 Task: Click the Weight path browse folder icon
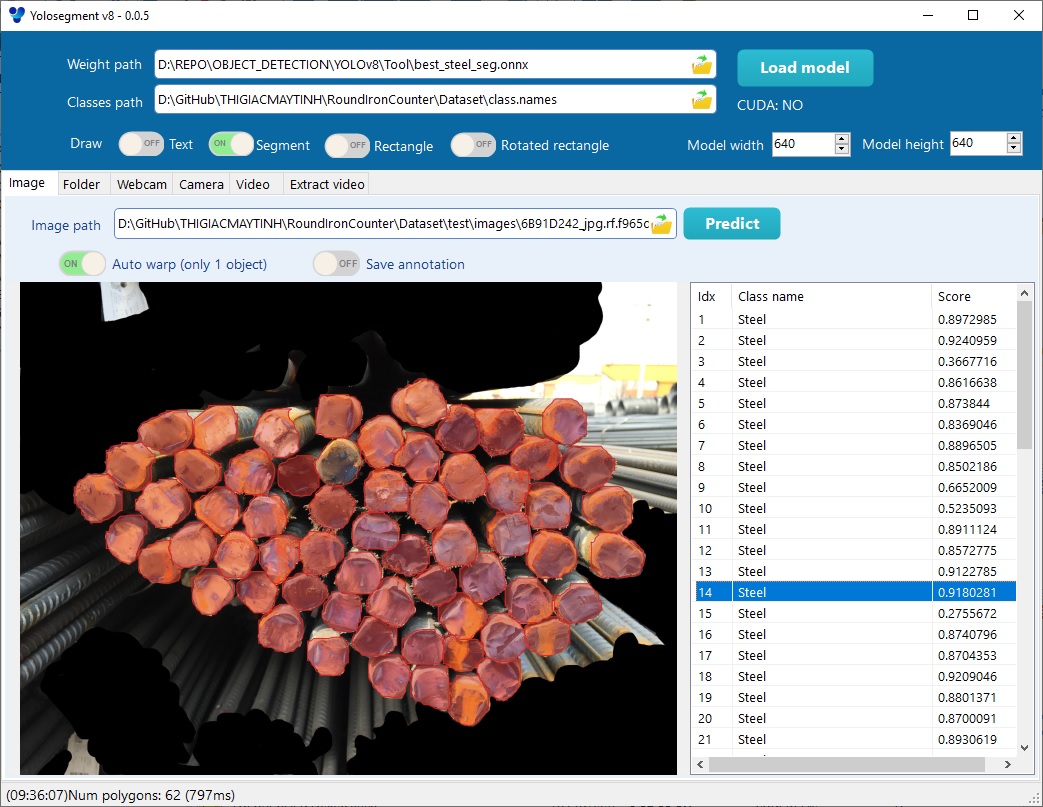click(702, 65)
